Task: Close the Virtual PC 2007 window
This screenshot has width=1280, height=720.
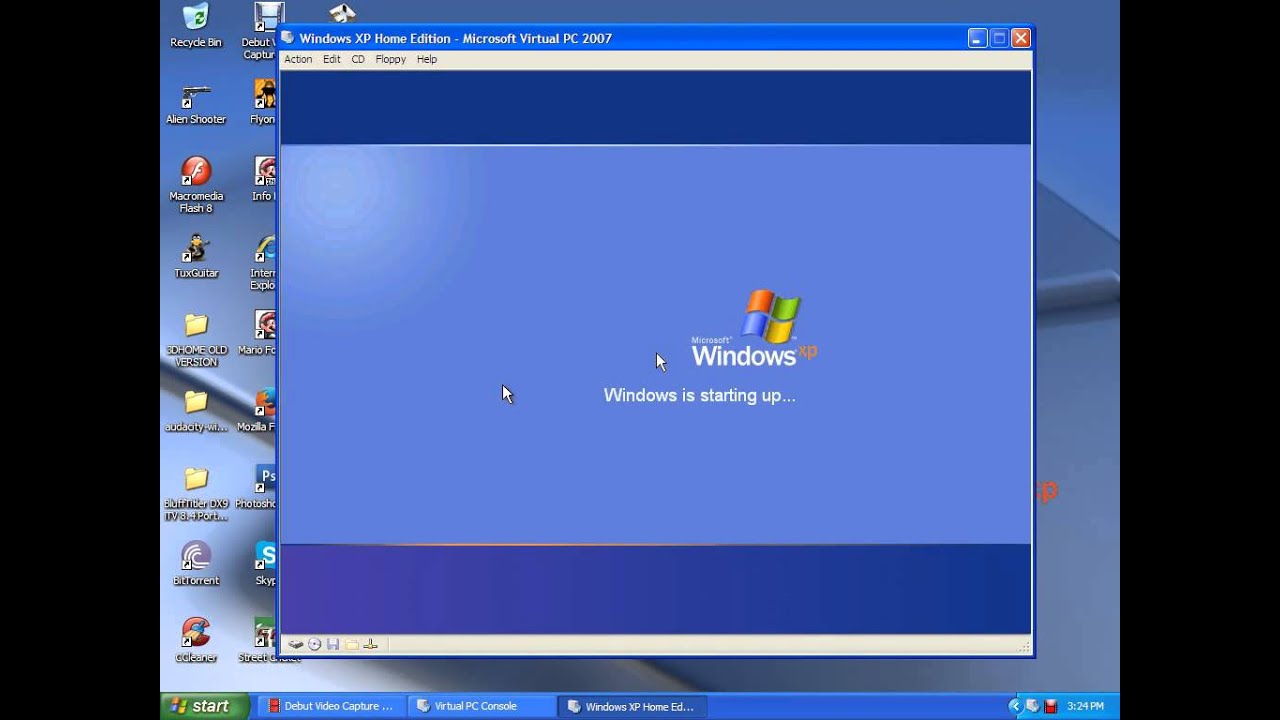Action: click(1020, 38)
